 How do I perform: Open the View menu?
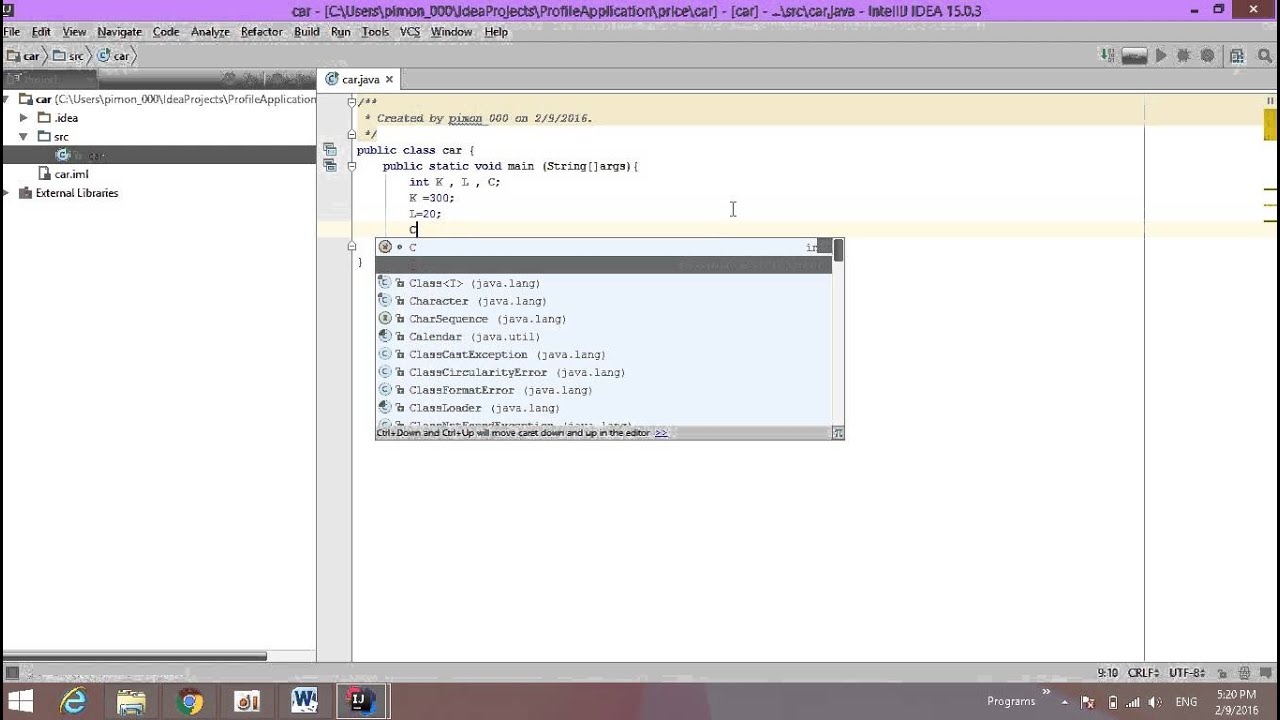pyautogui.click(x=74, y=32)
